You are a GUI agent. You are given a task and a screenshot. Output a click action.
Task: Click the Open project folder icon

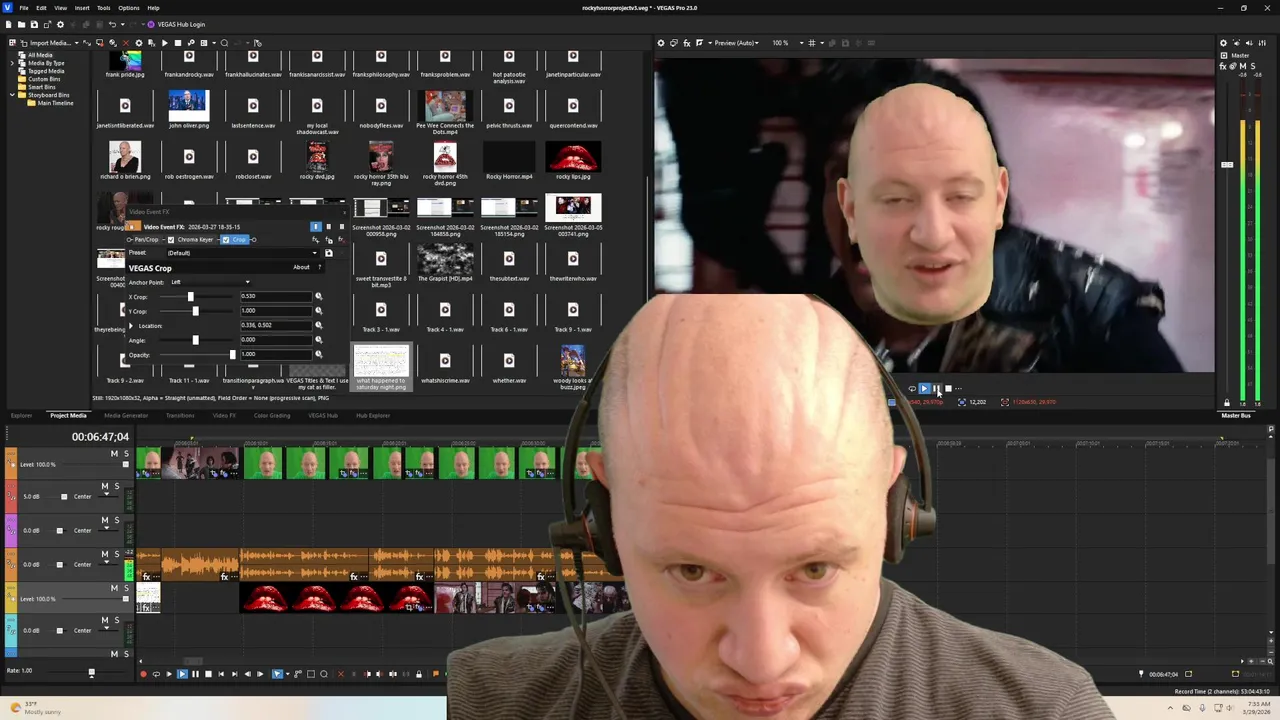[x=22, y=24]
